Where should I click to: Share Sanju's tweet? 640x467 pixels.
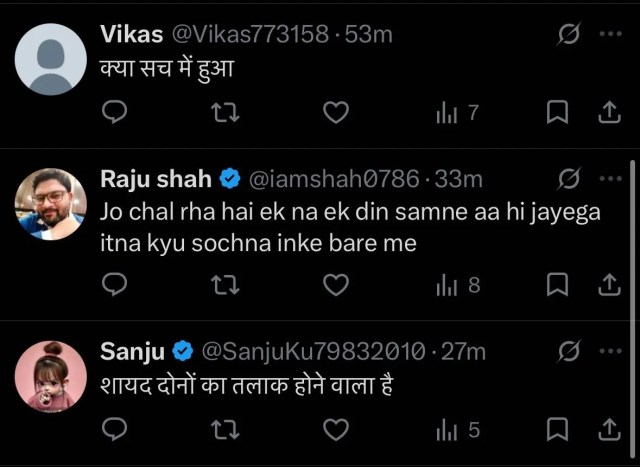tap(609, 429)
